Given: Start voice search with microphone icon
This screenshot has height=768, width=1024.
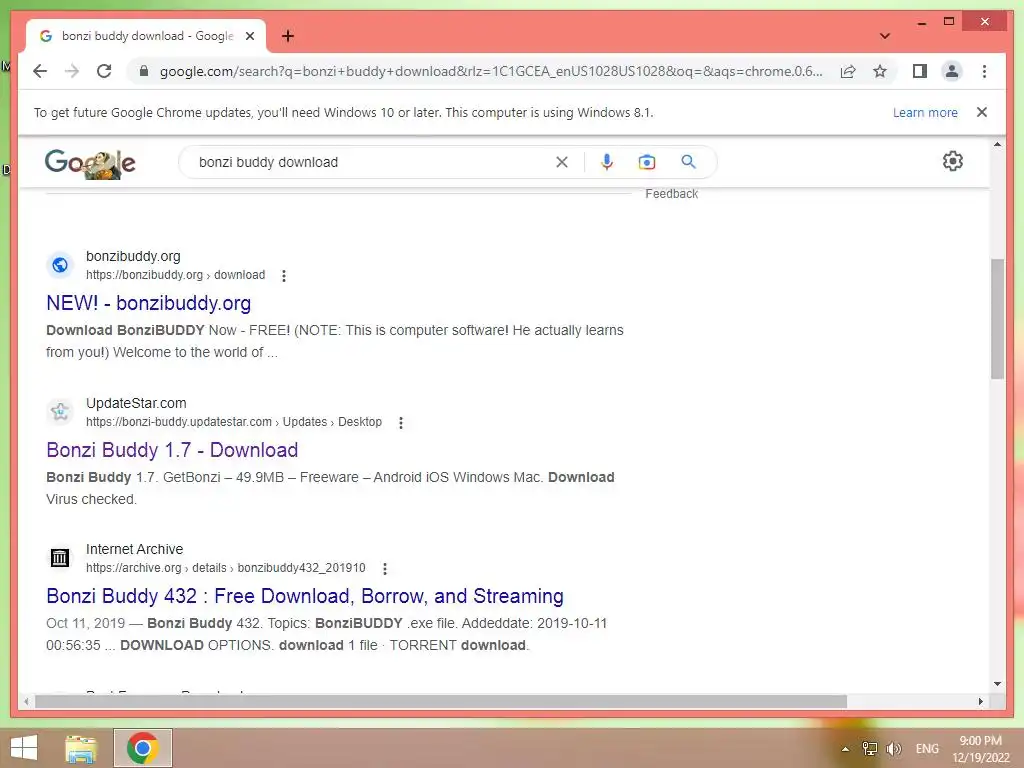Looking at the screenshot, I should [607, 162].
